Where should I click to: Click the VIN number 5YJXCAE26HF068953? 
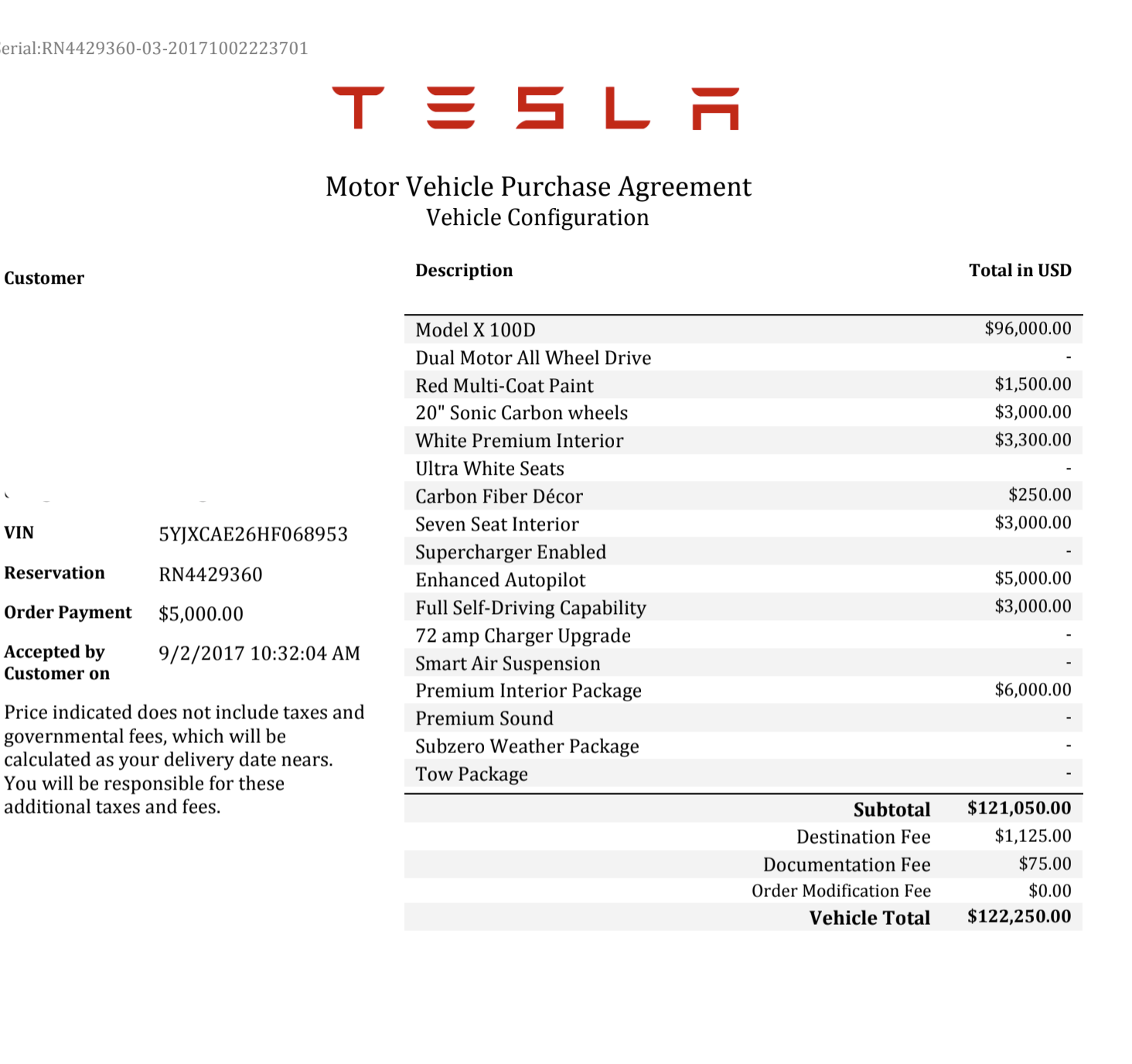tap(253, 534)
